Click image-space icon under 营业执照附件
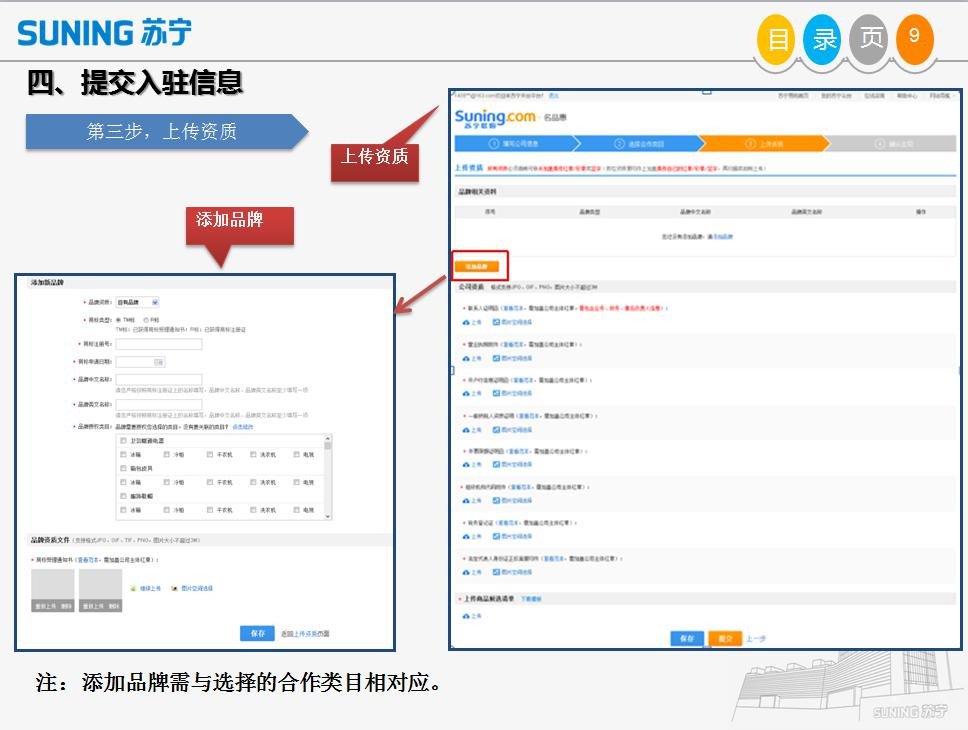968x730 pixels. (x=496, y=359)
